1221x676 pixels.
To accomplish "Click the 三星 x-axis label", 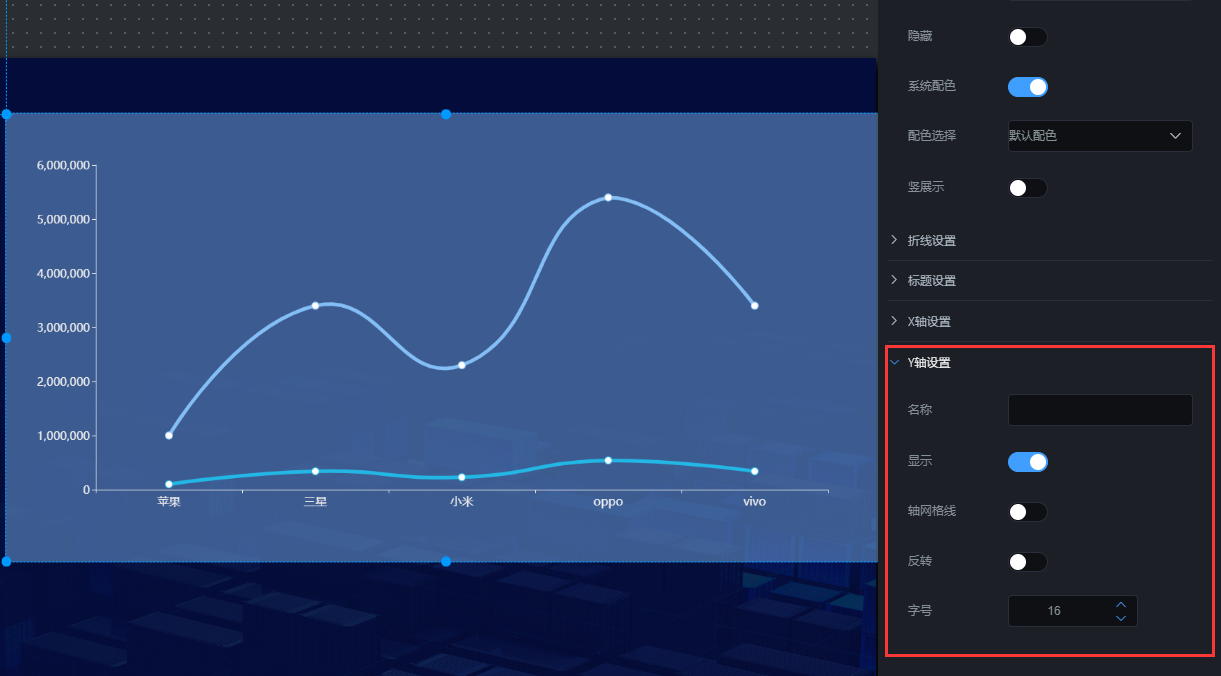I will pyautogui.click(x=315, y=502).
